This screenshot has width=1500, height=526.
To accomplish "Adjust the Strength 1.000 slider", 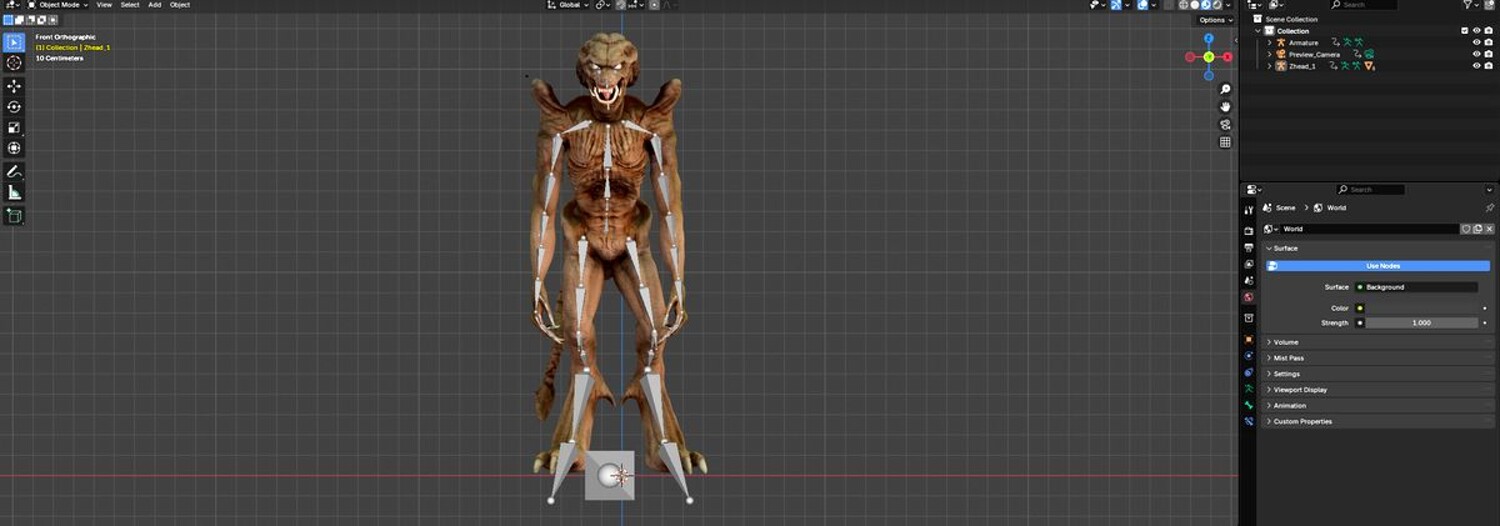I will pyautogui.click(x=1421, y=323).
